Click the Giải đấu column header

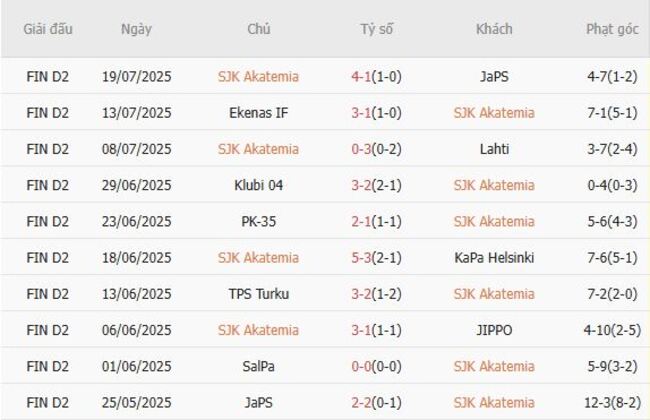click(48, 29)
